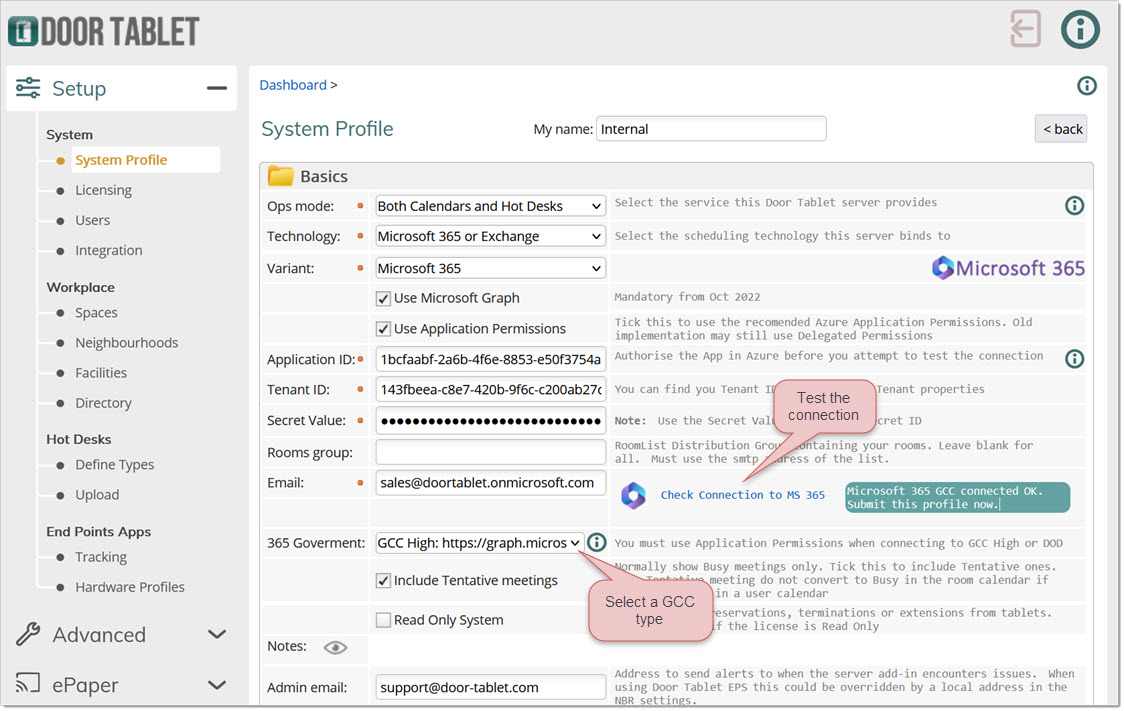Click the Door Tablet logo
The image size is (1124, 711).
click(103, 32)
